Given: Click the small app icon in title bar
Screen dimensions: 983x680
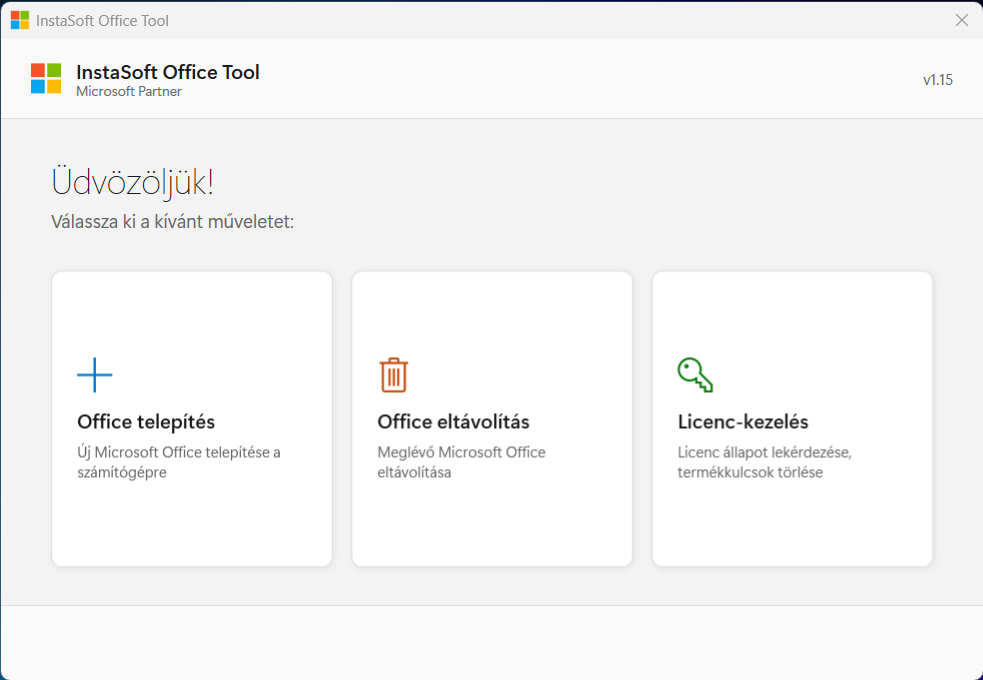Looking at the screenshot, I should click(x=20, y=20).
